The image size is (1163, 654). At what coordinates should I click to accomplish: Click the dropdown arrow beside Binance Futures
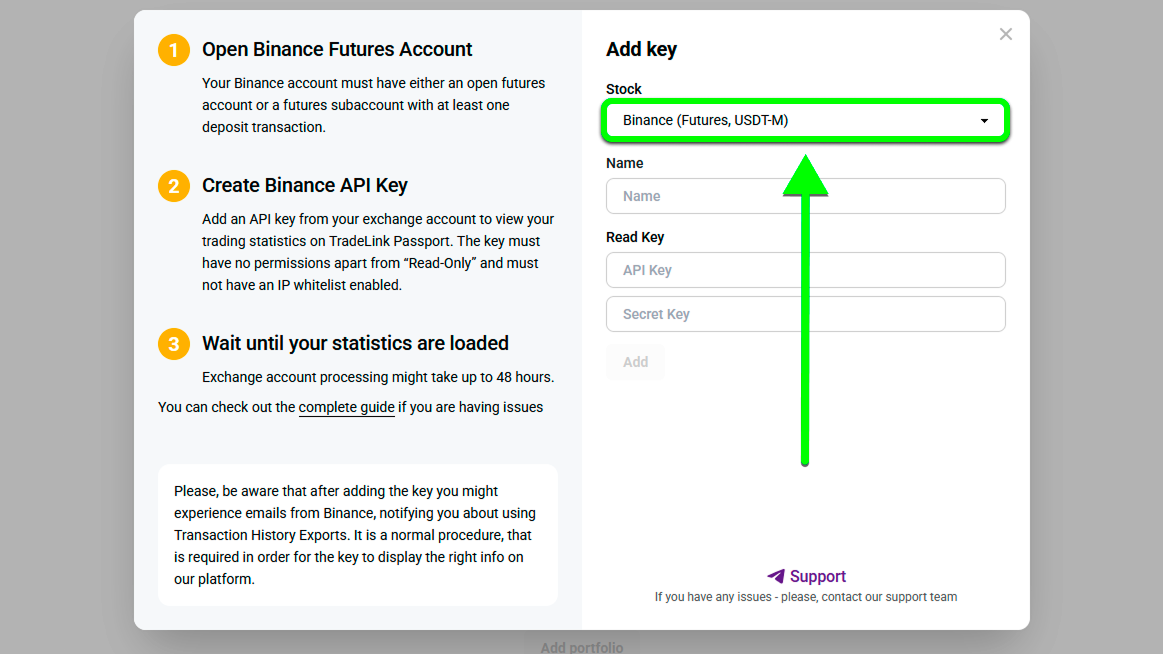click(x=984, y=121)
